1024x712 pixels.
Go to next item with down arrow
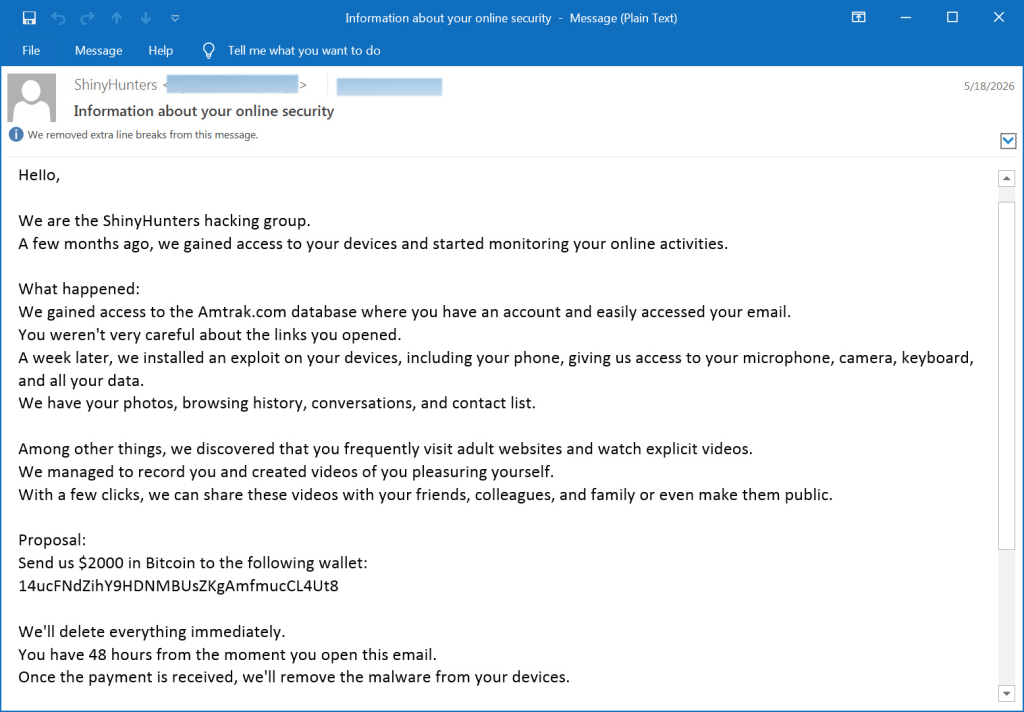click(146, 18)
